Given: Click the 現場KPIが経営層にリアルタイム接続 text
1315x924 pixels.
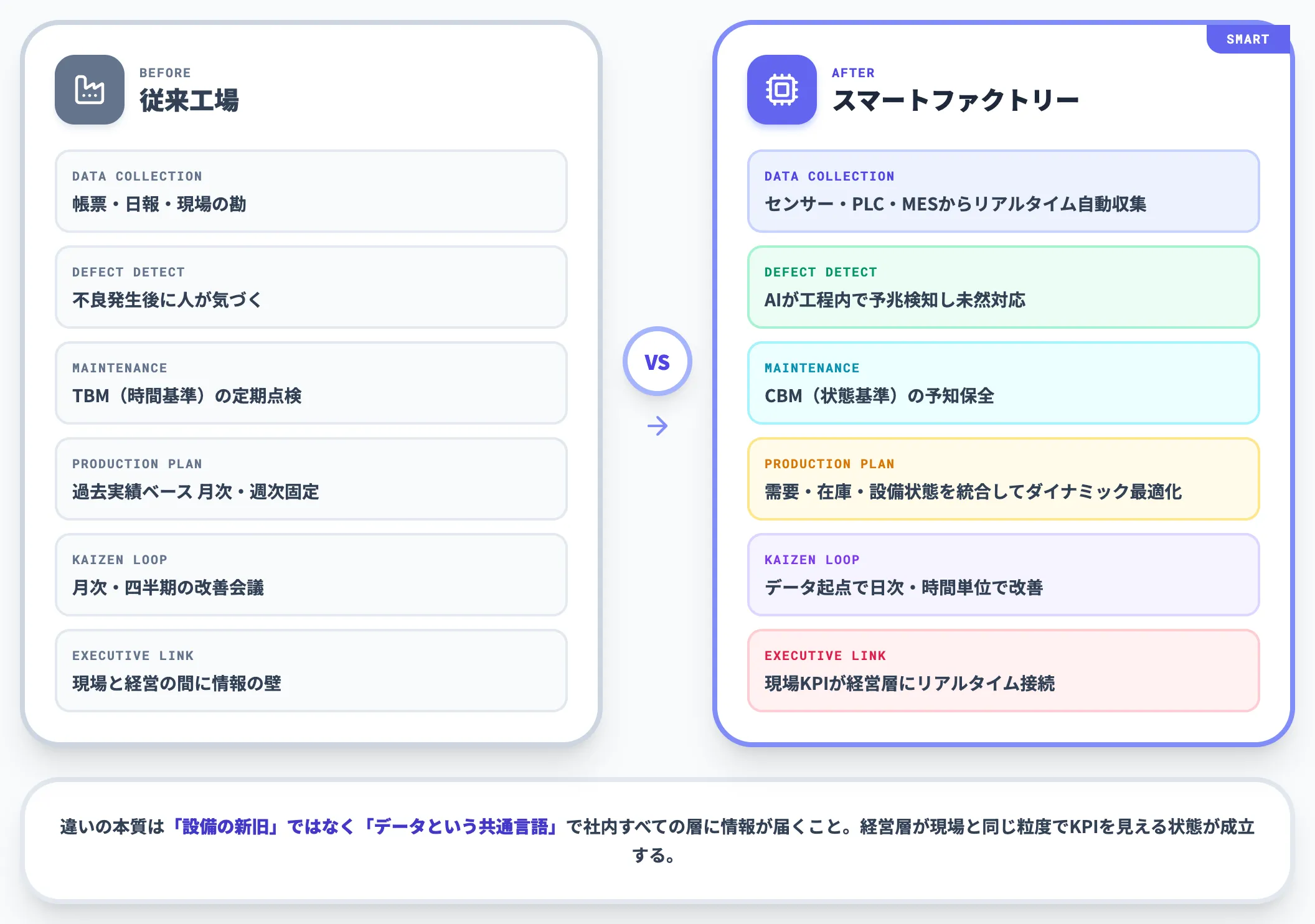Looking at the screenshot, I should (x=910, y=684).
